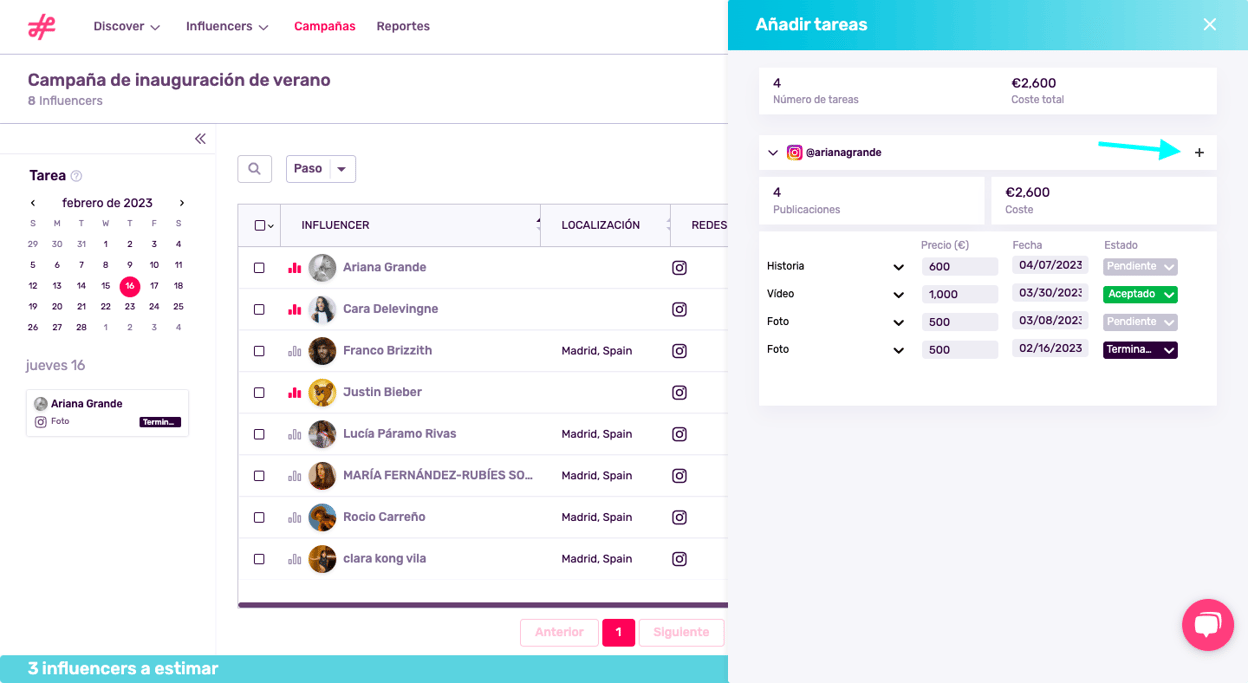This screenshot has width=1248, height=683.
Task: Click the plus icon next to @arianagrande
Action: 1199,153
